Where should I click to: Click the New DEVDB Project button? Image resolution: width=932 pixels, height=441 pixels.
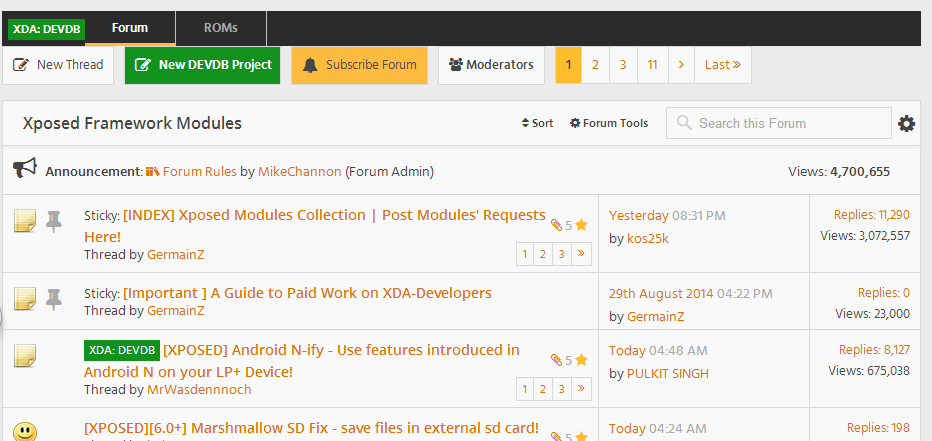coord(202,65)
